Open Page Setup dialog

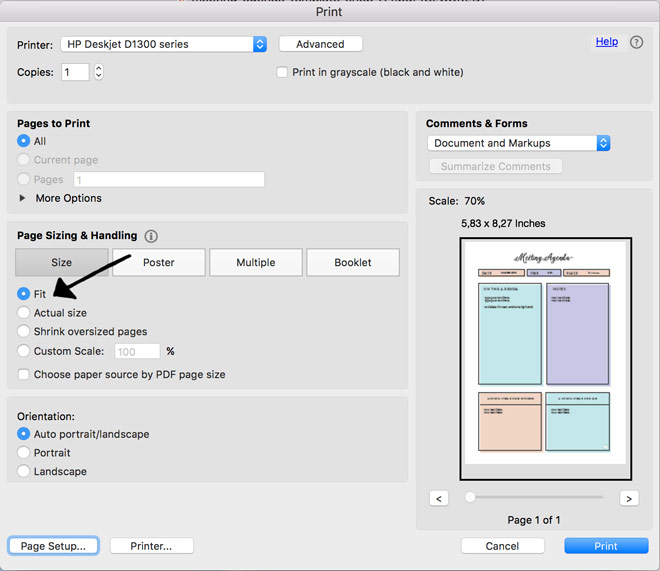pyautogui.click(x=54, y=546)
